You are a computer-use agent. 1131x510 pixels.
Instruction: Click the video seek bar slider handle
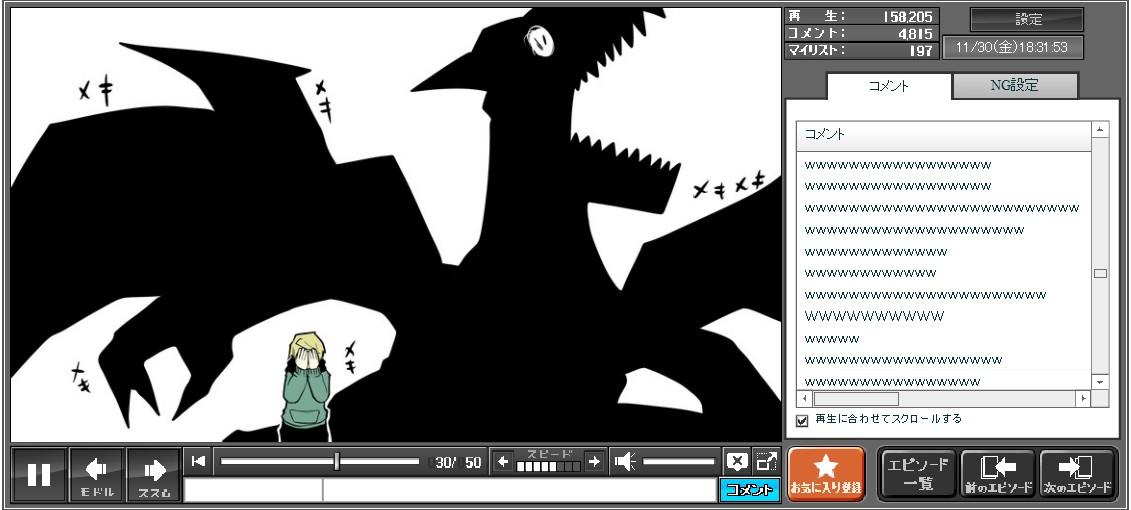[337, 461]
